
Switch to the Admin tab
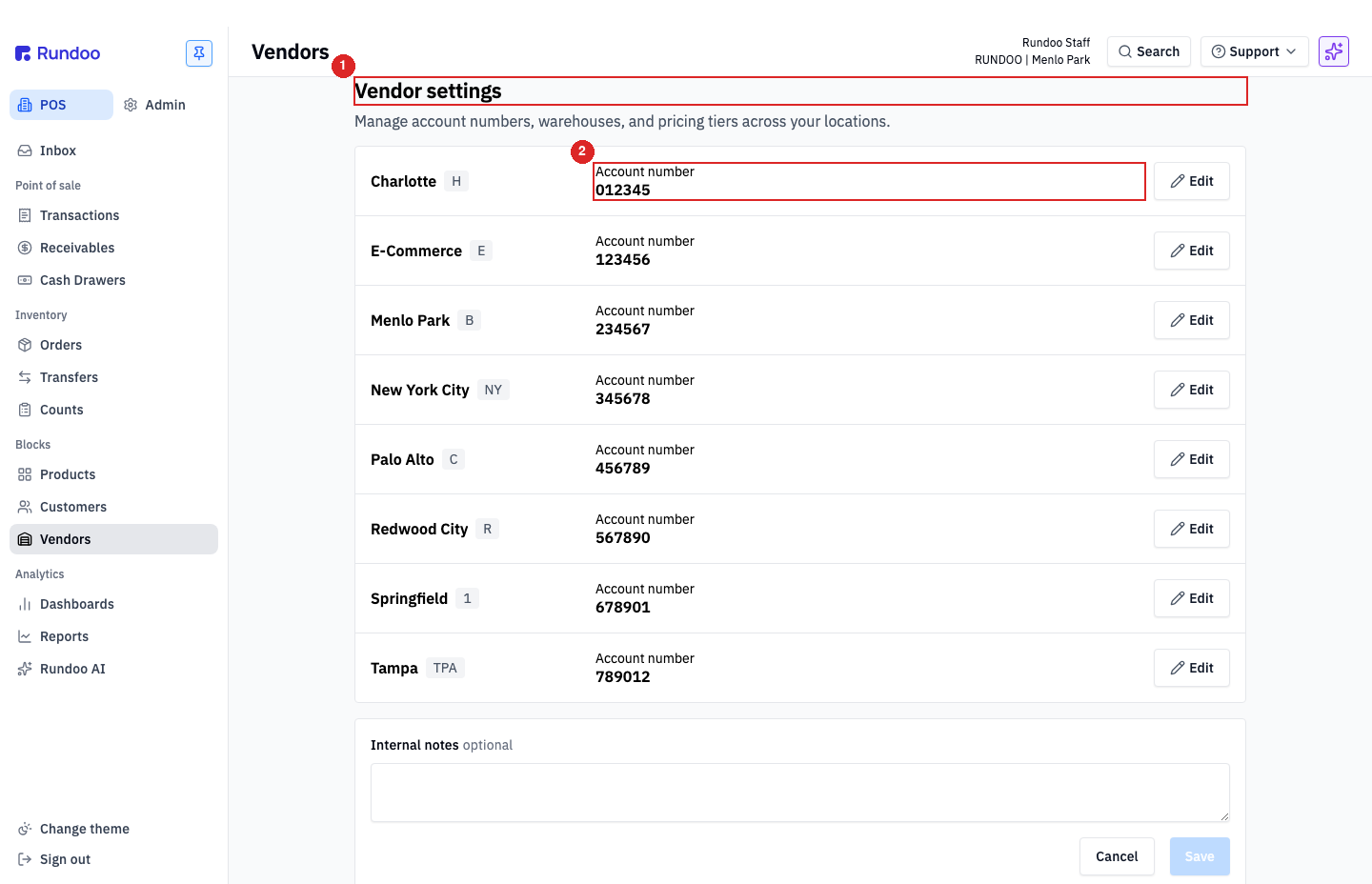[x=154, y=105]
